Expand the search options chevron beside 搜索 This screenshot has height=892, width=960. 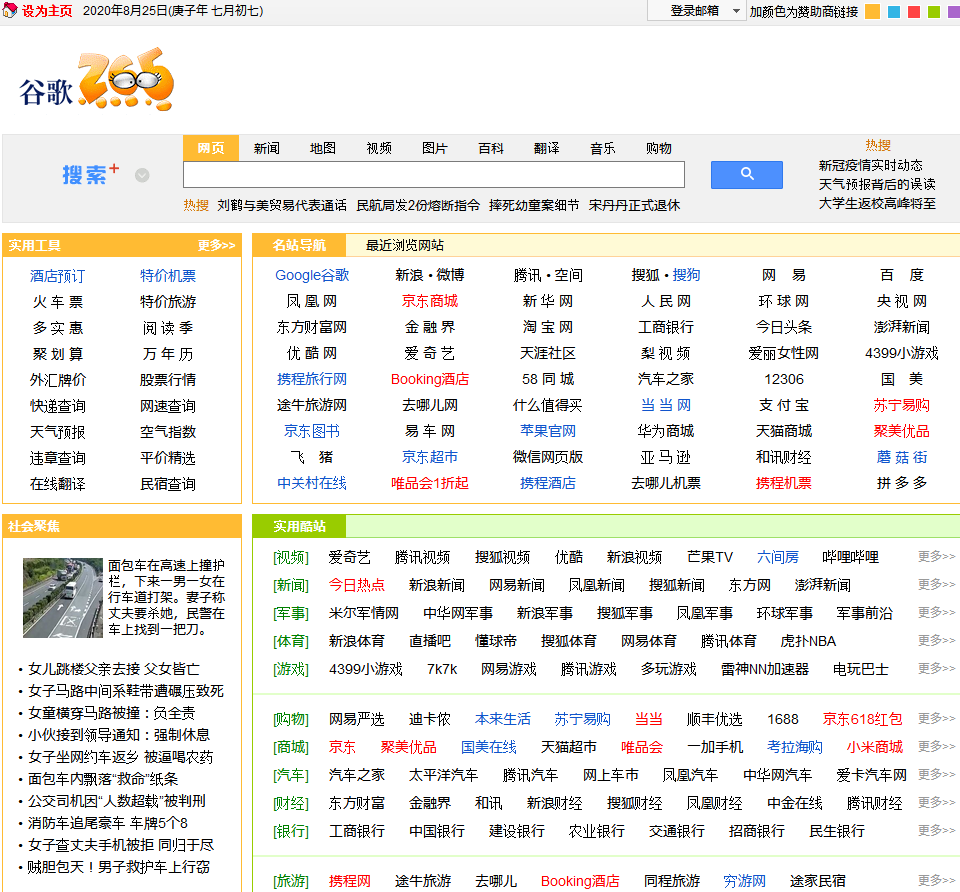[141, 176]
